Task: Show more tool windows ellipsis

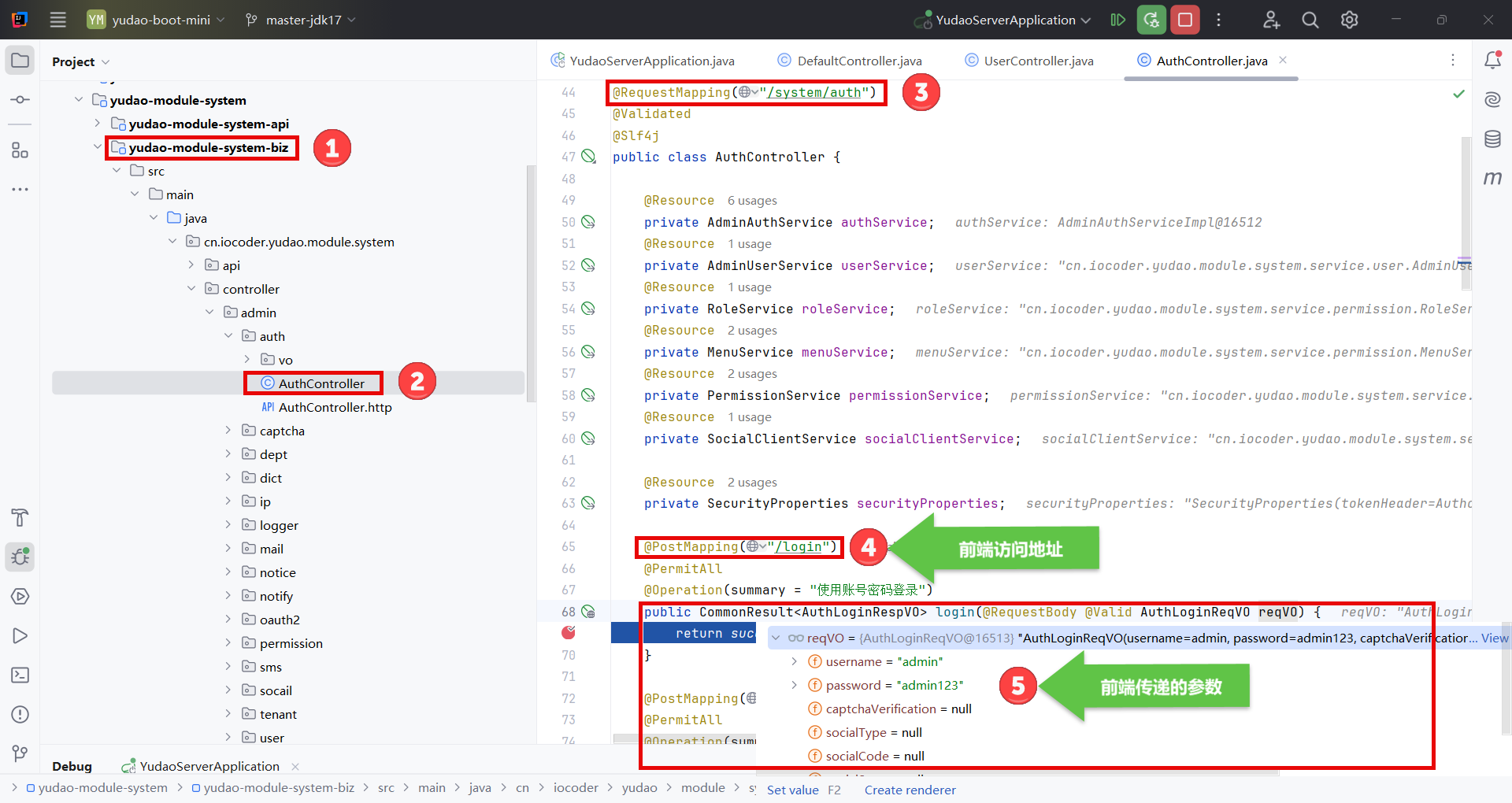Action: (x=20, y=189)
